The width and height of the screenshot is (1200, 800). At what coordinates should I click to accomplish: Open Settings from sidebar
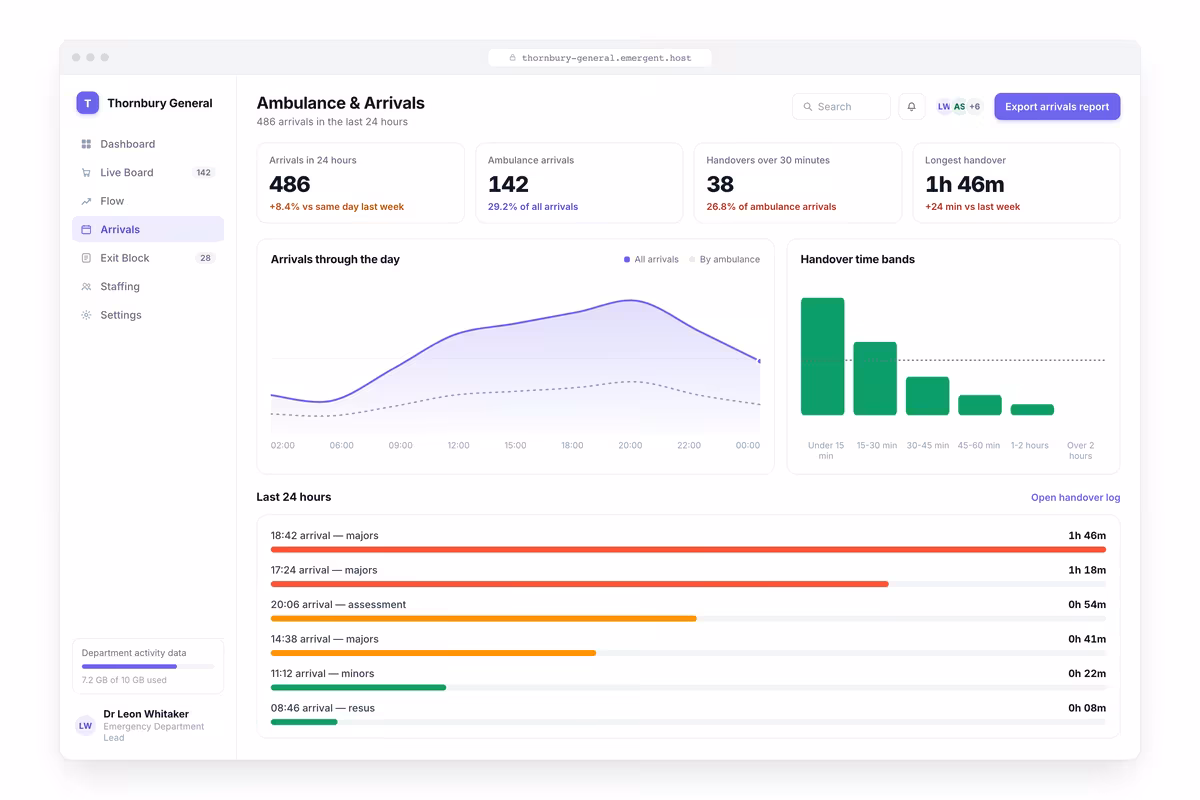(x=148, y=315)
